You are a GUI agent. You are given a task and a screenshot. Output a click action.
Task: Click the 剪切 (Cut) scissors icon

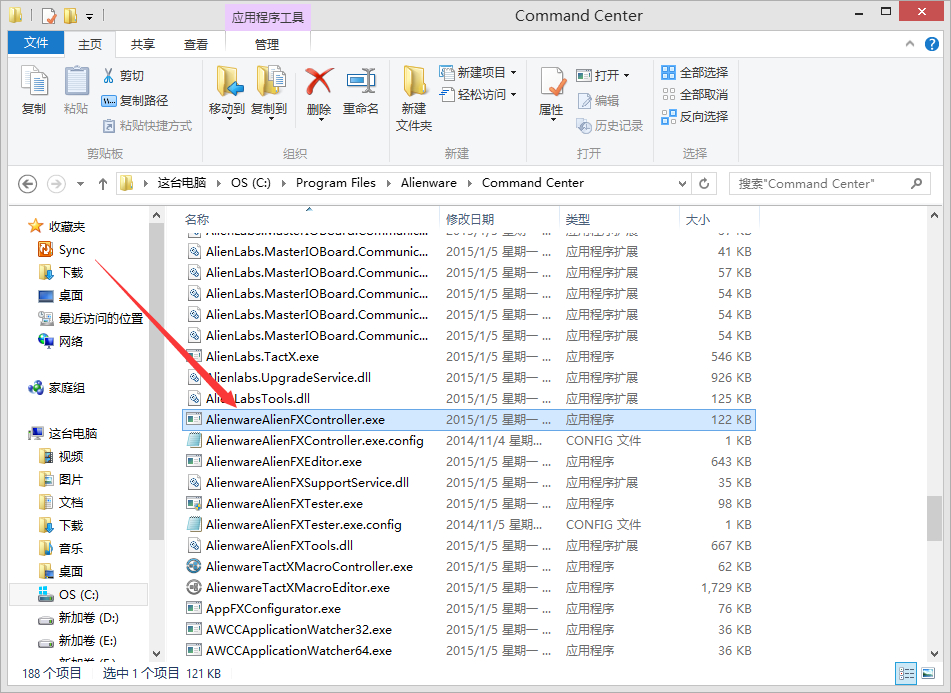[x=109, y=75]
